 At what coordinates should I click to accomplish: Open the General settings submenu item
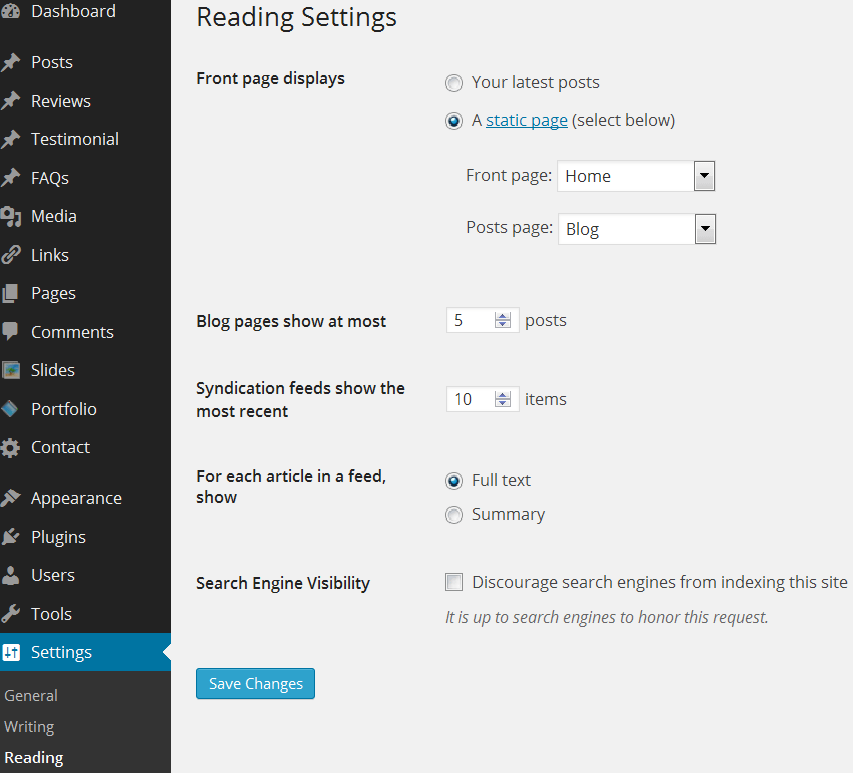pyautogui.click(x=31, y=696)
